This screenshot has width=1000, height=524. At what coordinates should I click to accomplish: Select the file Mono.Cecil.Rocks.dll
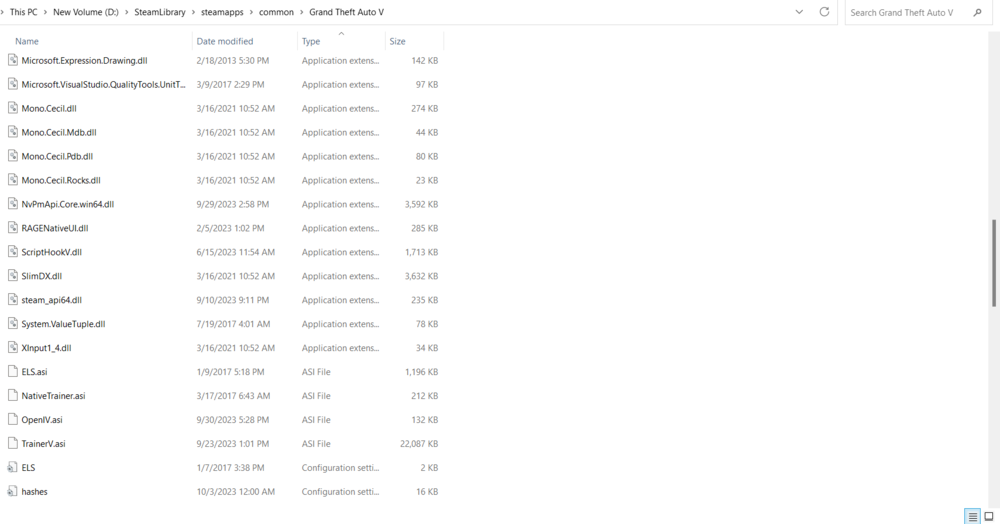[61, 180]
